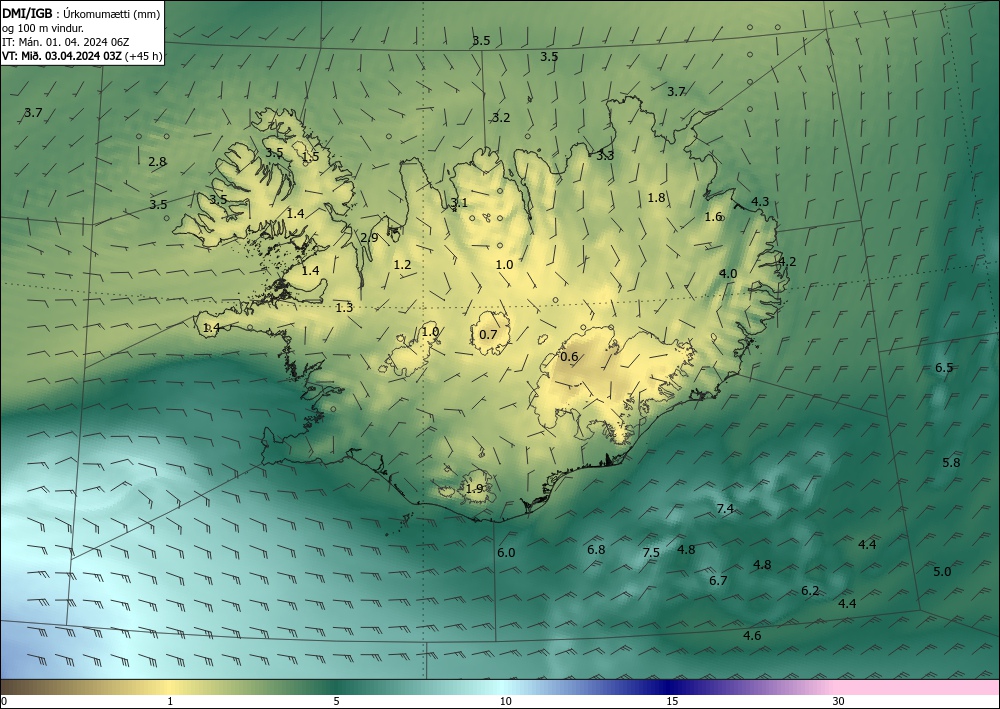The image size is (1000, 709).
Task: Select the 1.2 value label
Action: [x=402, y=265]
